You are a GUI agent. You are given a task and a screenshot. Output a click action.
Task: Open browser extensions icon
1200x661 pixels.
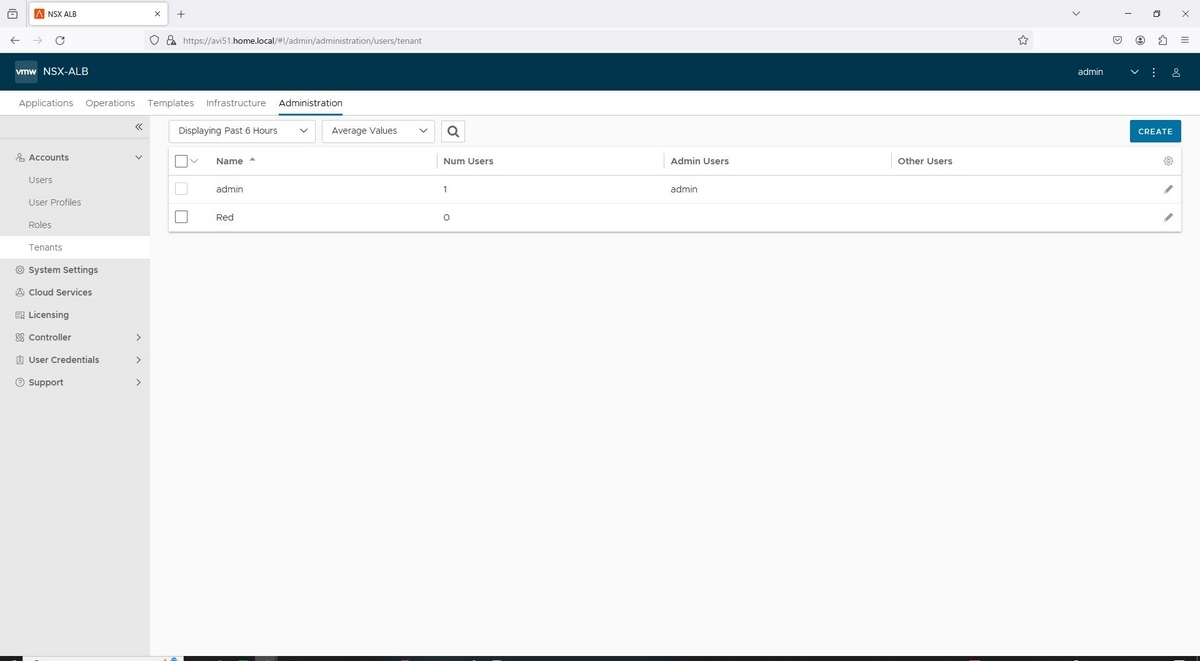click(1163, 40)
